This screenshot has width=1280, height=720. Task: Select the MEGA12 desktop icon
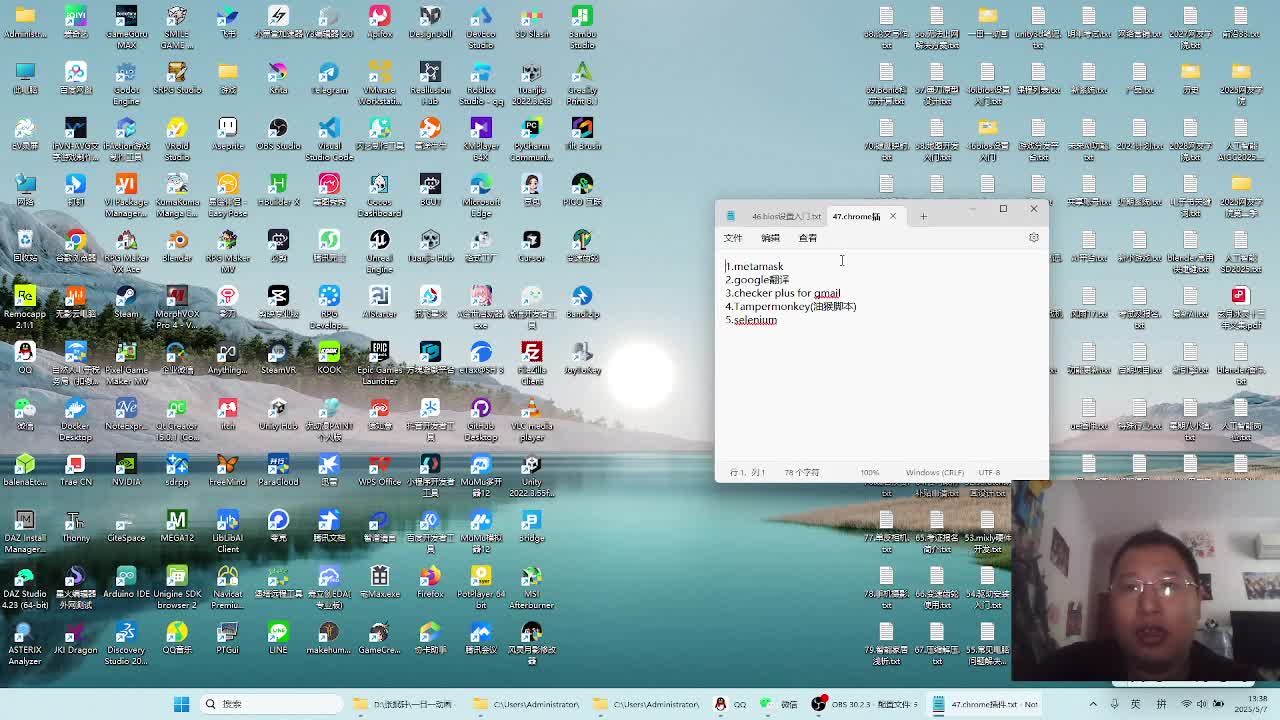[177, 527]
